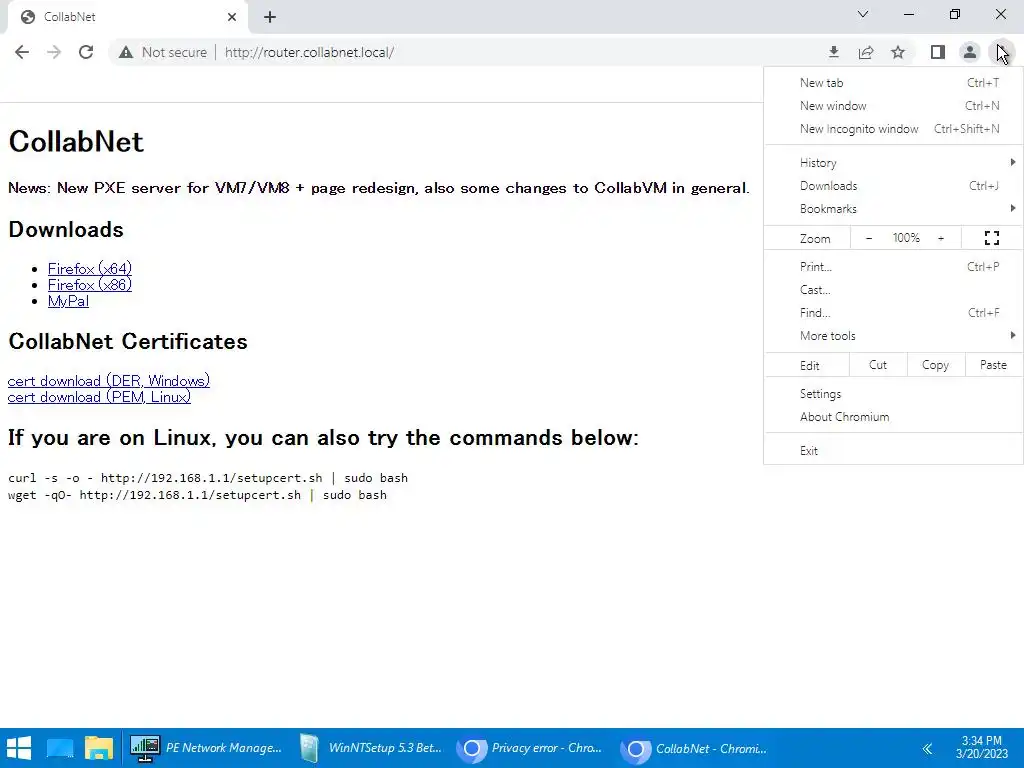This screenshot has height=768, width=1024.
Task: Close the CollabNet tab
Action: [232, 17]
